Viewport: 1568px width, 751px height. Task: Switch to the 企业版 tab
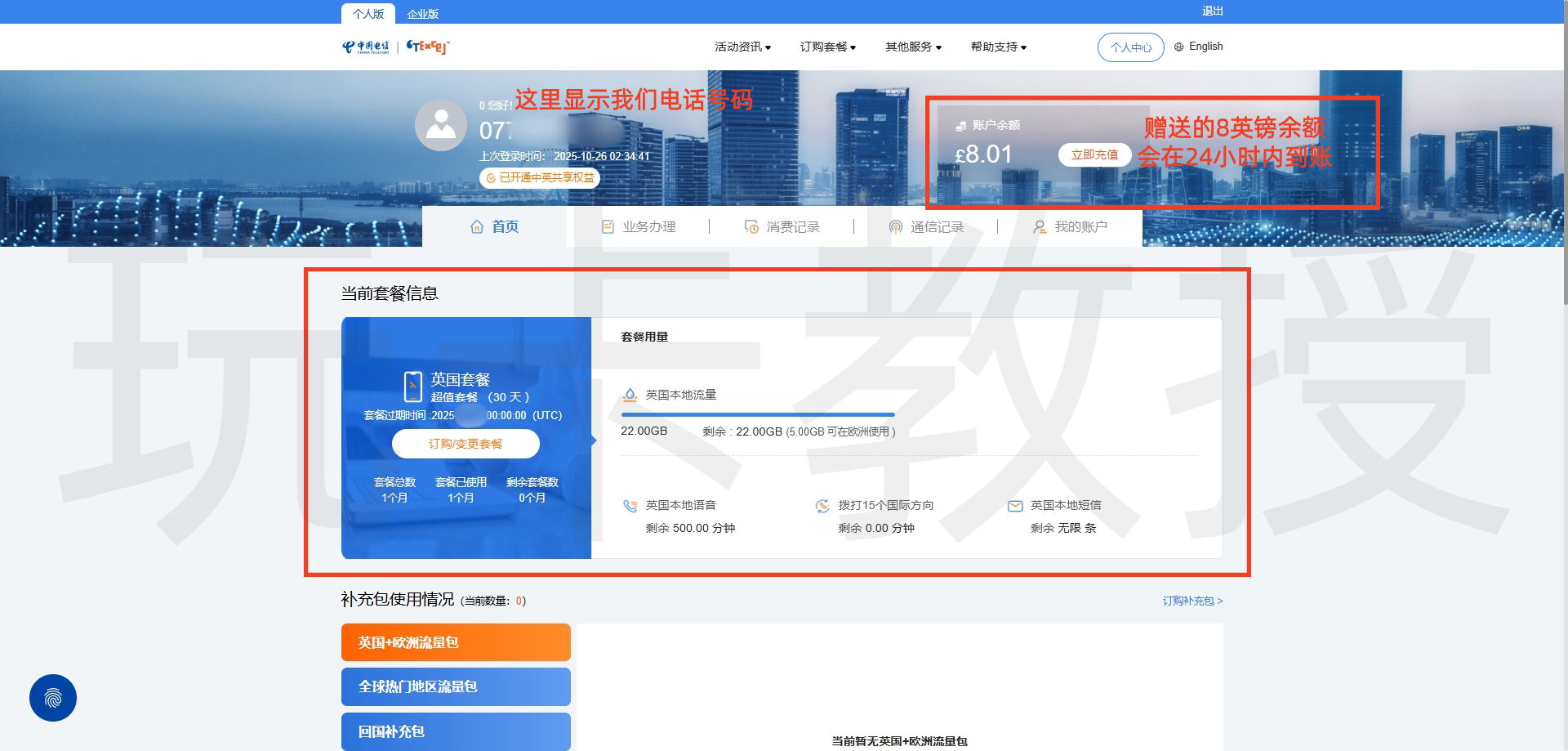pos(423,14)
